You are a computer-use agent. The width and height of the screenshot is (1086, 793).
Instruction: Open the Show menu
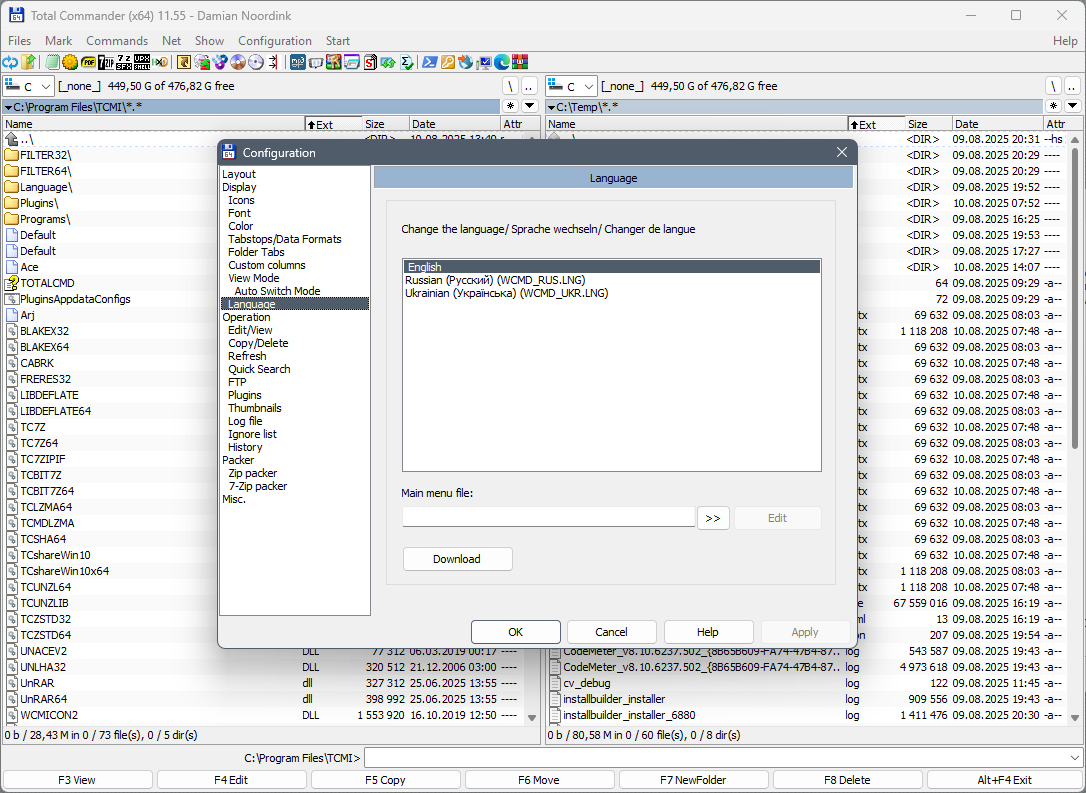tap(209, 41)
